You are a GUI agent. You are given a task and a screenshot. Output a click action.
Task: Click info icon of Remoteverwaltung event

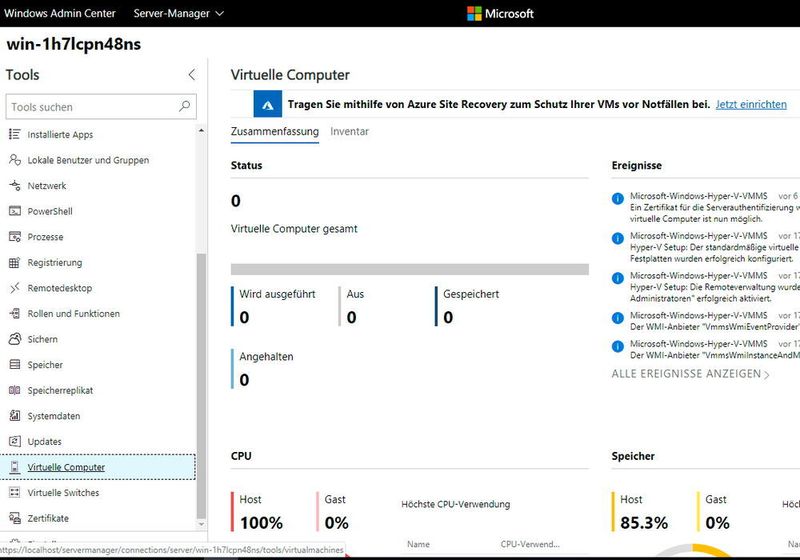click(x=617, y=278)
